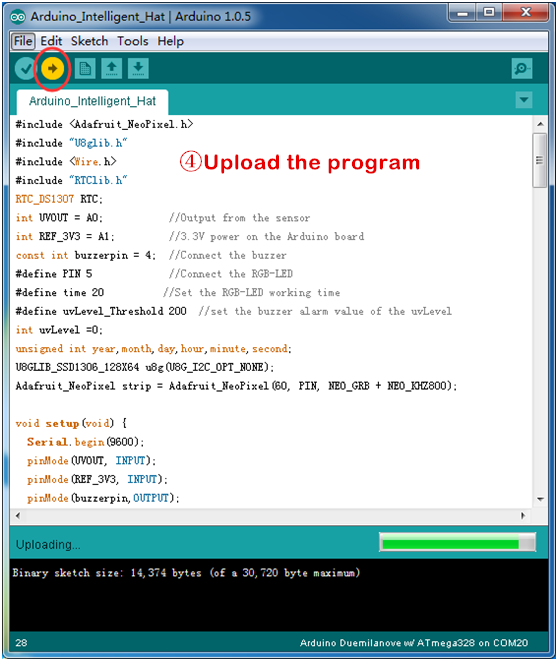Viewport: 558px width, 661px height.
Task: Save the sketch with the down-arrow icon
Action: point(138,68)
